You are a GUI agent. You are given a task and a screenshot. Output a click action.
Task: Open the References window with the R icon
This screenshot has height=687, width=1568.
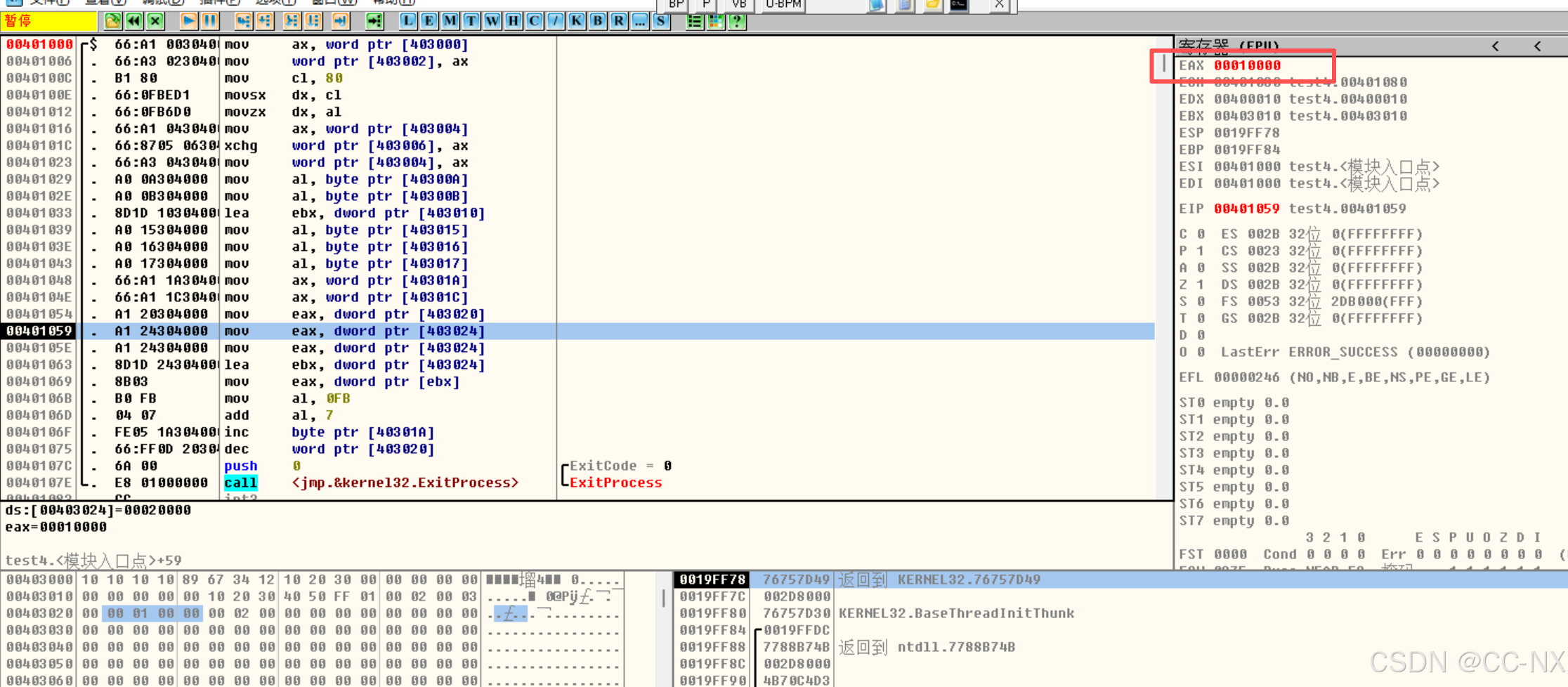click(619, 21)
